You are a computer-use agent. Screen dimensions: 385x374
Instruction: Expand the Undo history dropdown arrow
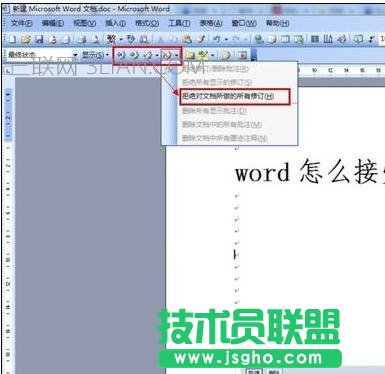point(226,40)
